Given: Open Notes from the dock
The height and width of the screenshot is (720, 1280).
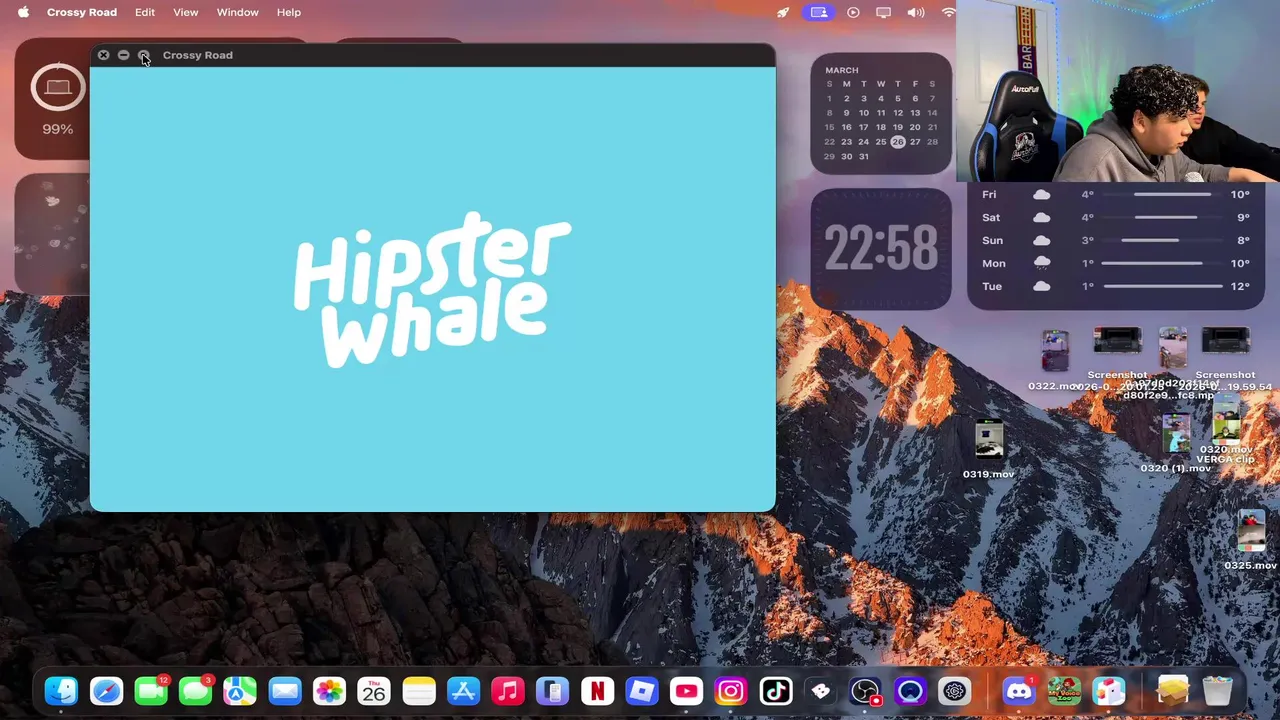Looking at the screenshot, I should pyautogui.click(x=419, y=691).
